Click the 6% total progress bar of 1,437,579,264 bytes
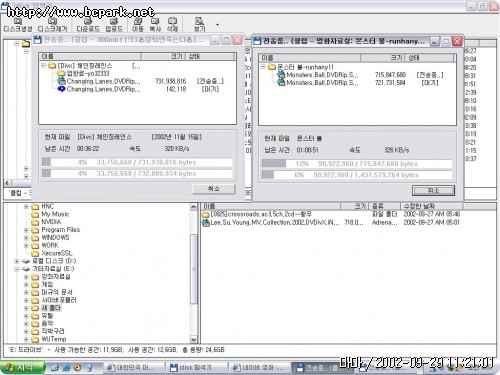The width and height of the screenshot is (500, 375). click(x=357, y=175)
